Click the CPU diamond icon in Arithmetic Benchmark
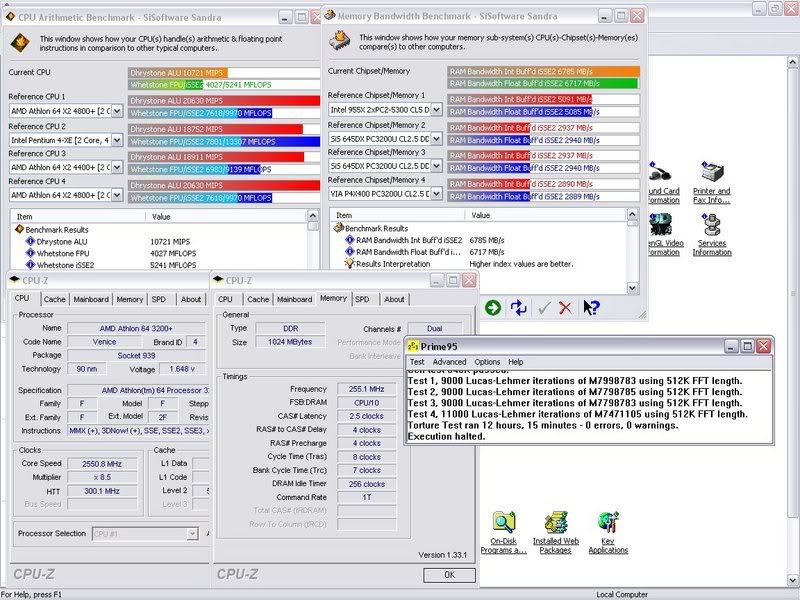The height and width of the screenshot is (600, 800). coord(20,43)
